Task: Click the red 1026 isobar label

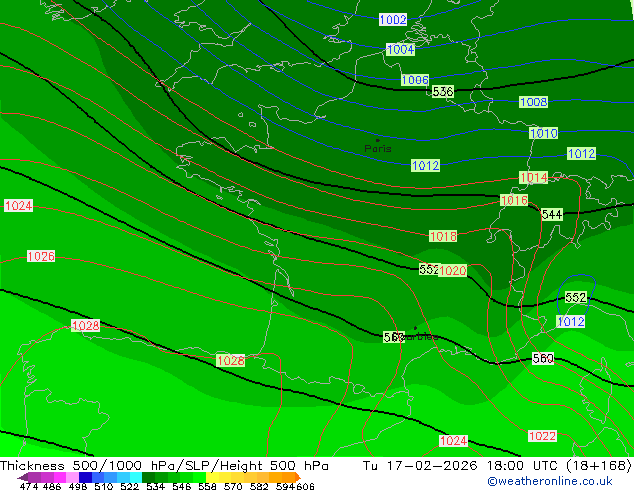Action: click(x=41, y=256)
